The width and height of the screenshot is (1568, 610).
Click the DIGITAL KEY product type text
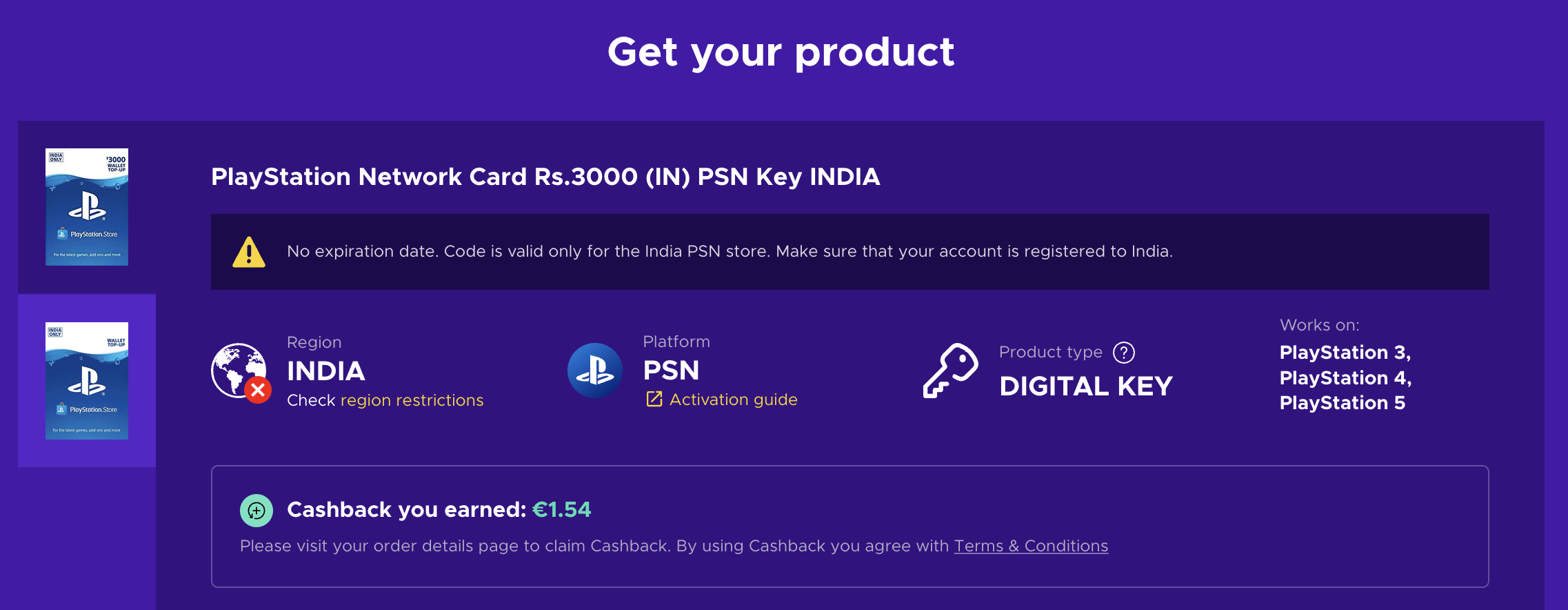point(1085,386)
